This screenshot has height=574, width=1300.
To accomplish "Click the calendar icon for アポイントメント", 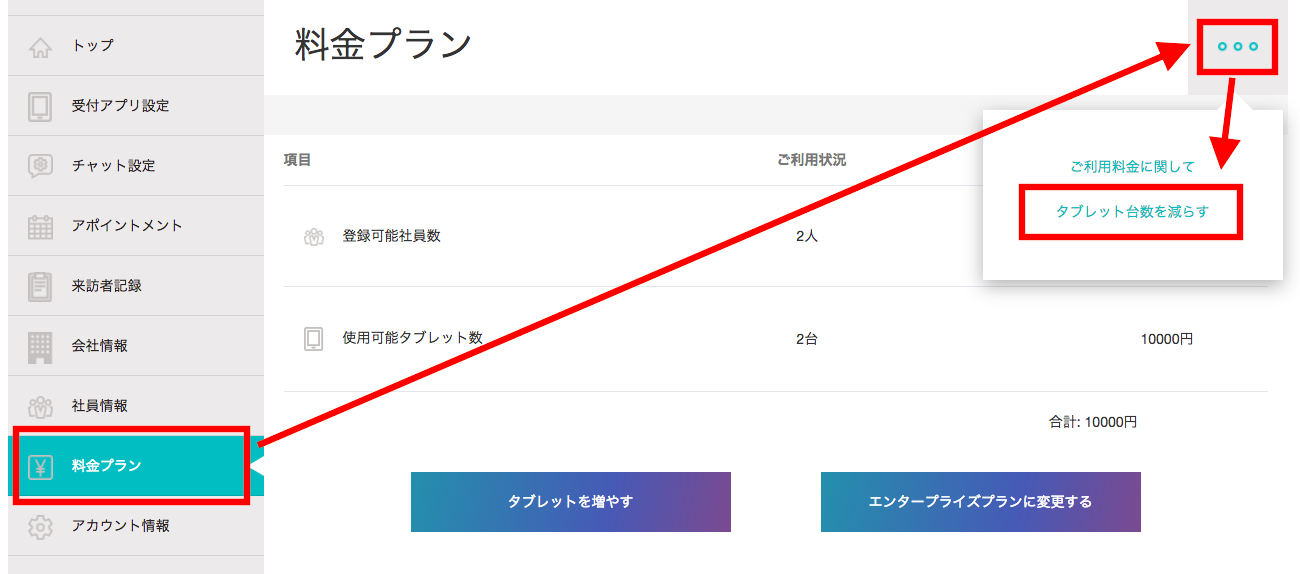I will tap(40, 226).
